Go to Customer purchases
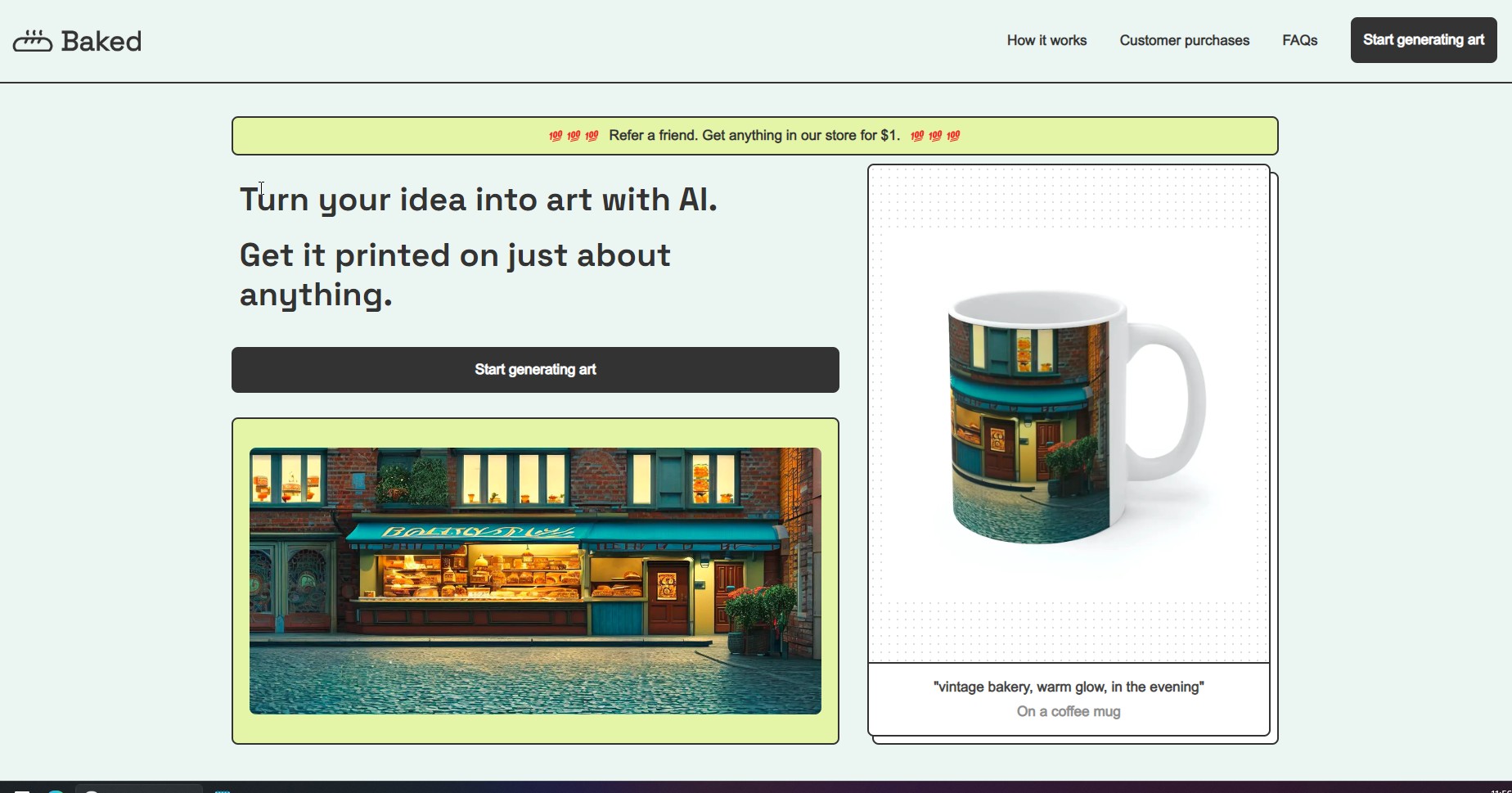Image resolution: width=1512 pixels, height=793 pixels. (1184, 41)
